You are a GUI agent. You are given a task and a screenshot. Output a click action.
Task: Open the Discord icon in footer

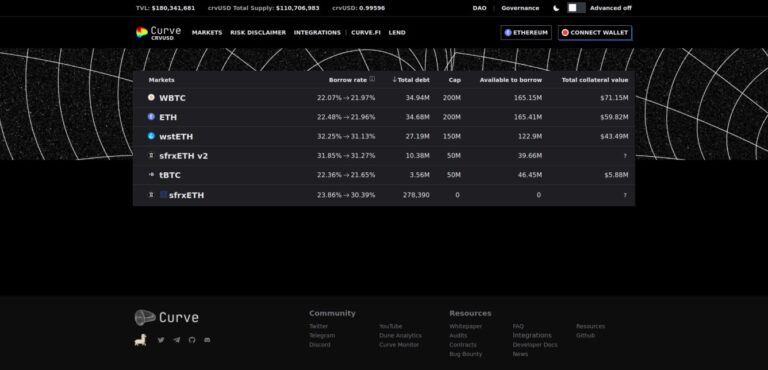pos(207,340)
